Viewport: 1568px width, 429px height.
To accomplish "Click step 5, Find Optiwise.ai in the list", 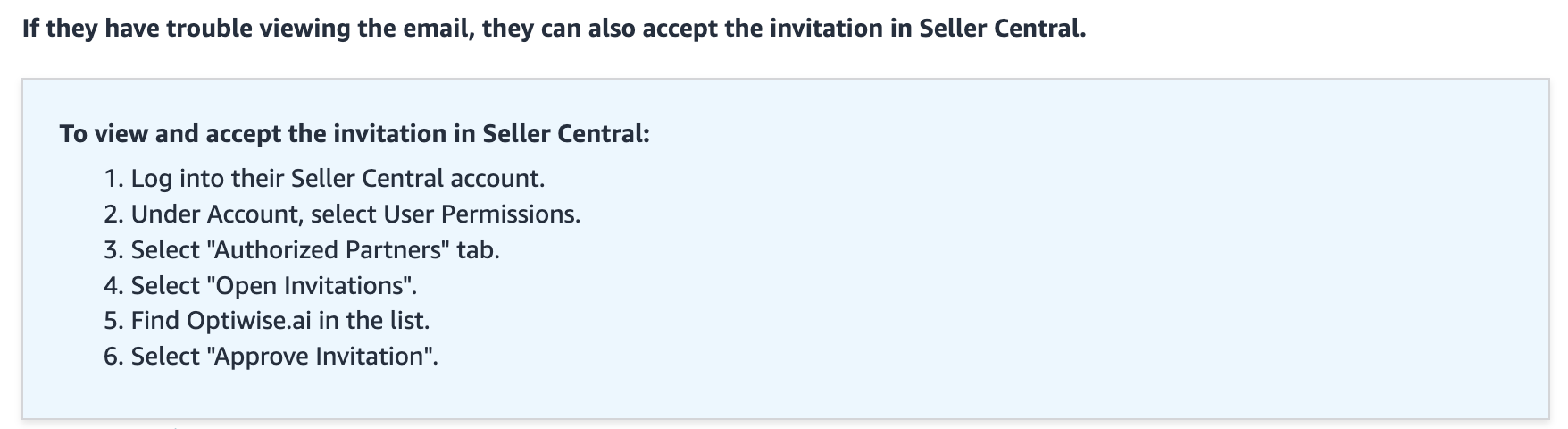I will (279, 321).
